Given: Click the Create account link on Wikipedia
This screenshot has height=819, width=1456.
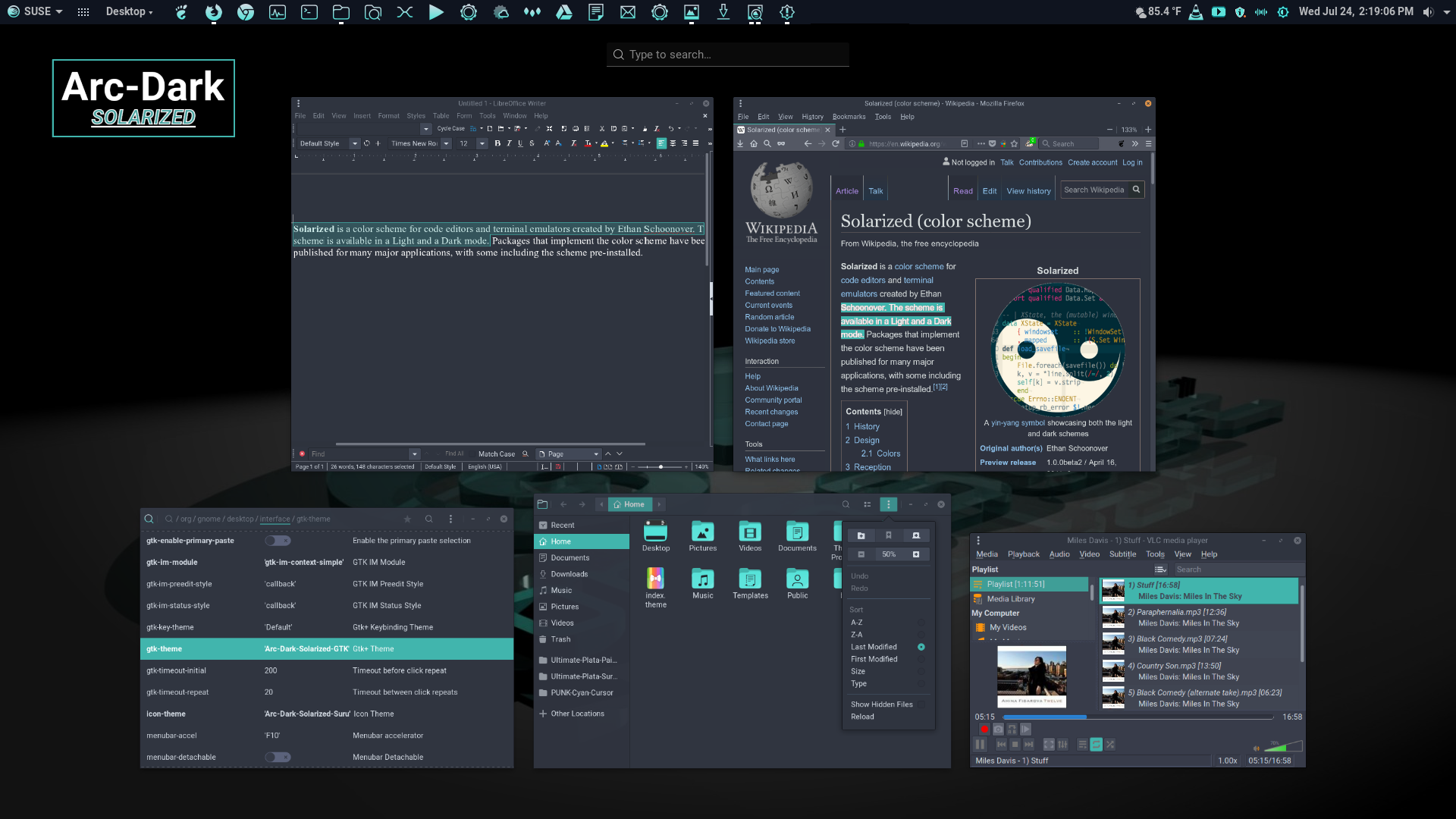Looking at the screenshot, I should pyautogui.click(x=1092, y=162).
